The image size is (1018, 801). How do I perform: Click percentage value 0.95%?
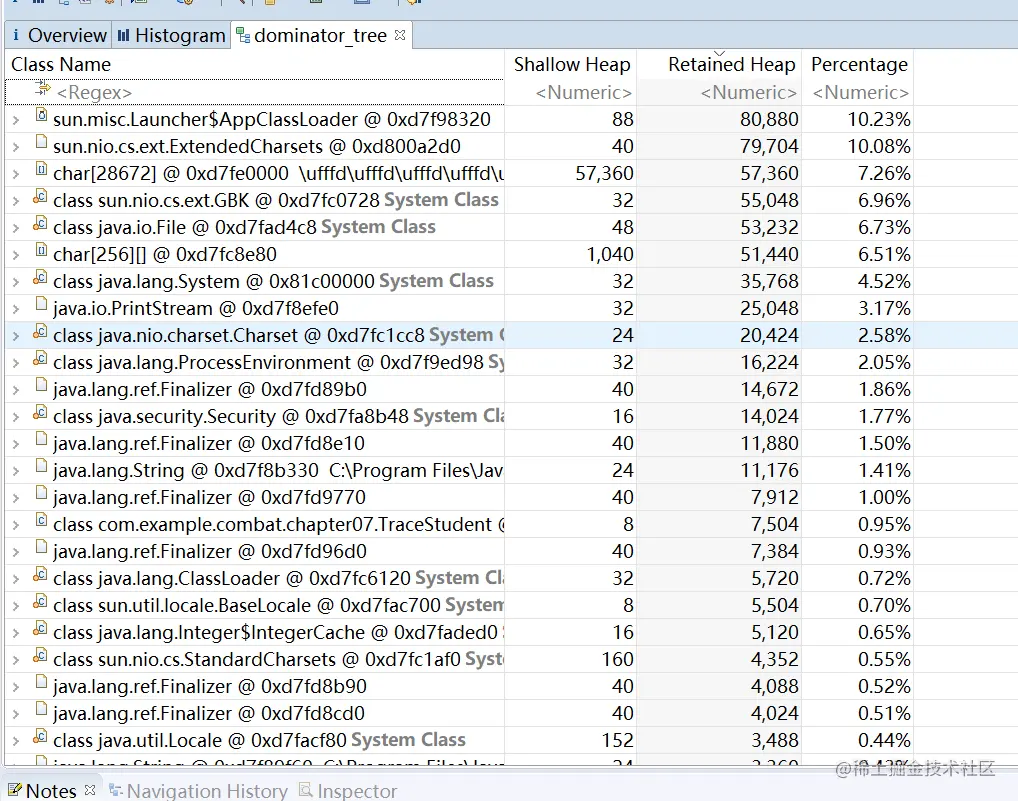(x=884, y=524)
